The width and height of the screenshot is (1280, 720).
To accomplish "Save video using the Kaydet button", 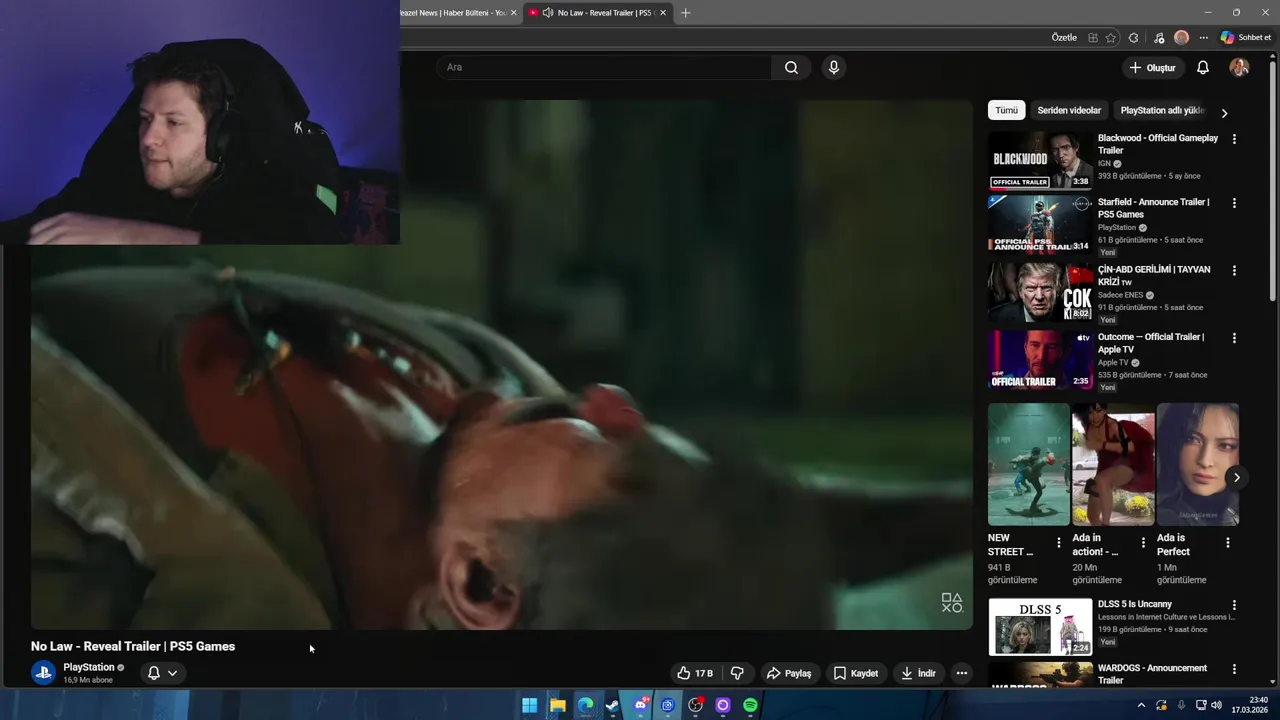I will click(x=856, y=673).
